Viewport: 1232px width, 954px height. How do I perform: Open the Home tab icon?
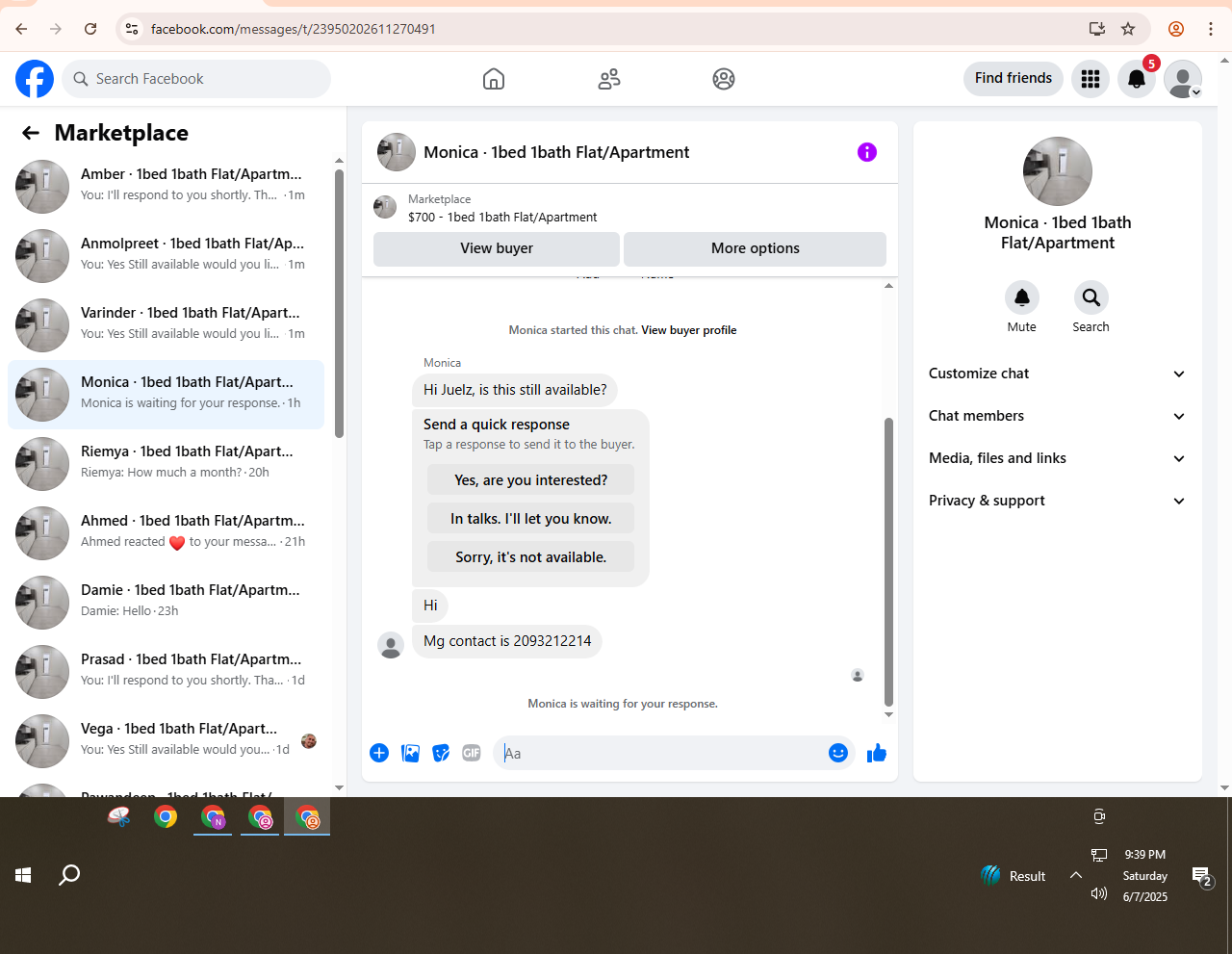494,79
